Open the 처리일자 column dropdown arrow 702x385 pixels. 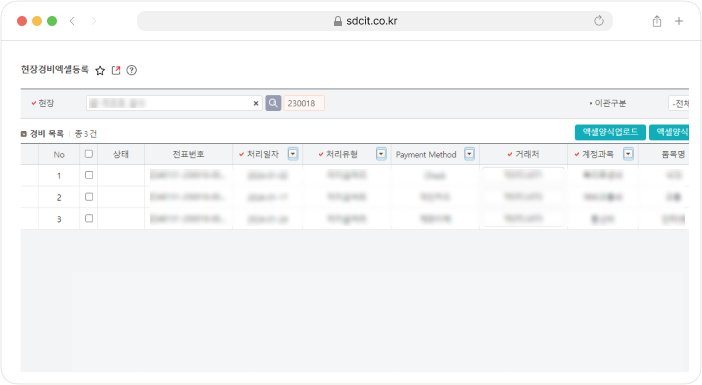pos(293,154)
